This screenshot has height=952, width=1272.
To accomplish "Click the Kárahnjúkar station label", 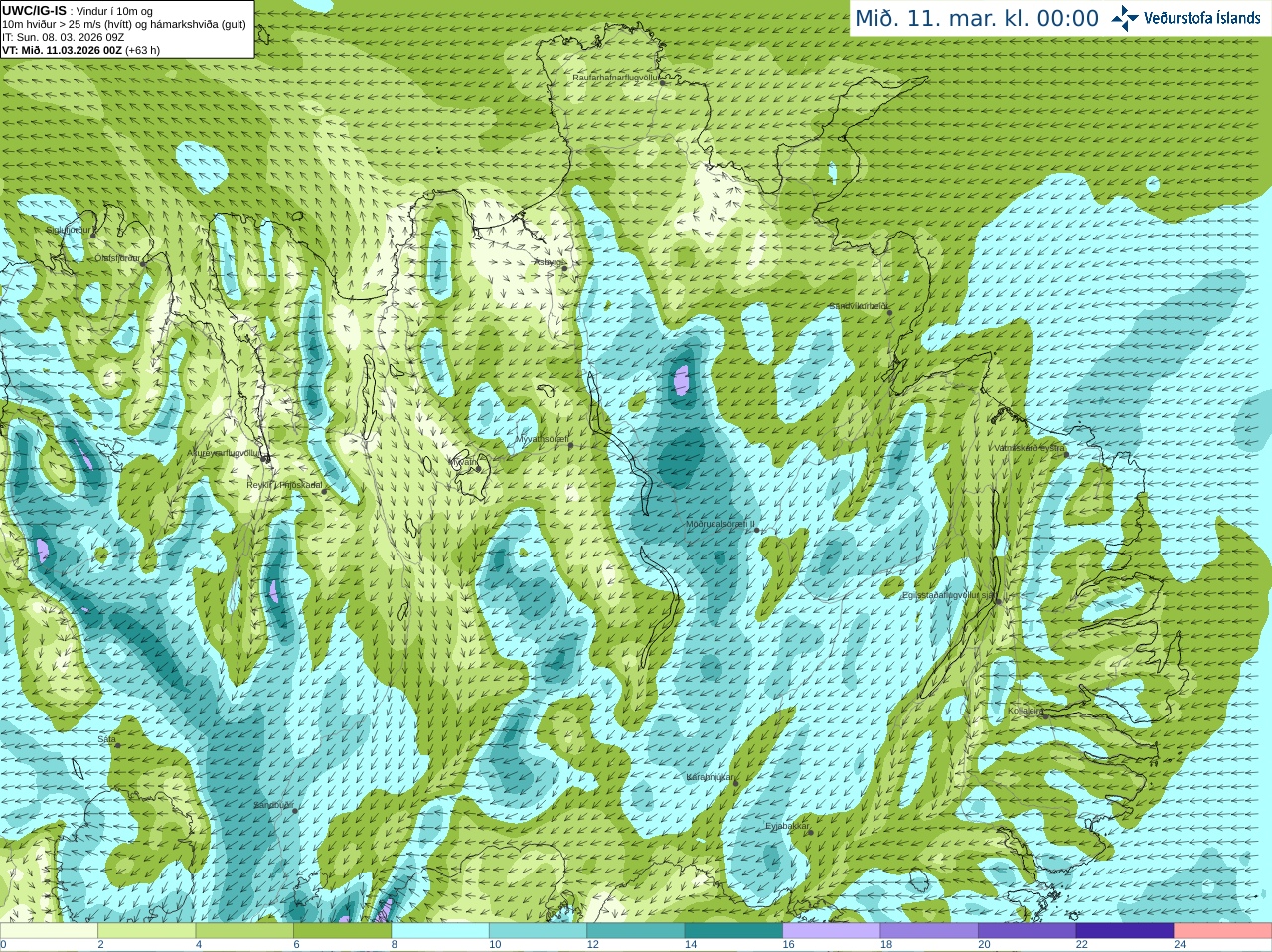I will pyautogui.click(x=710, y=777).
